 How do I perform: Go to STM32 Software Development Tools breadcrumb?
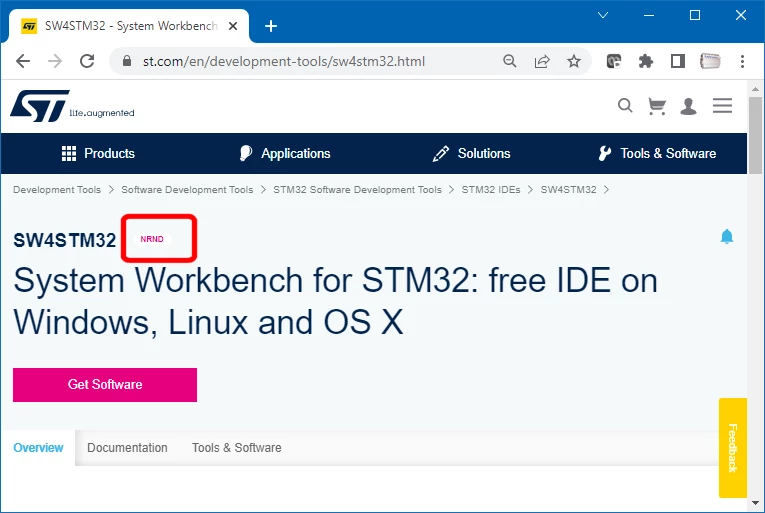coord(357,189)
